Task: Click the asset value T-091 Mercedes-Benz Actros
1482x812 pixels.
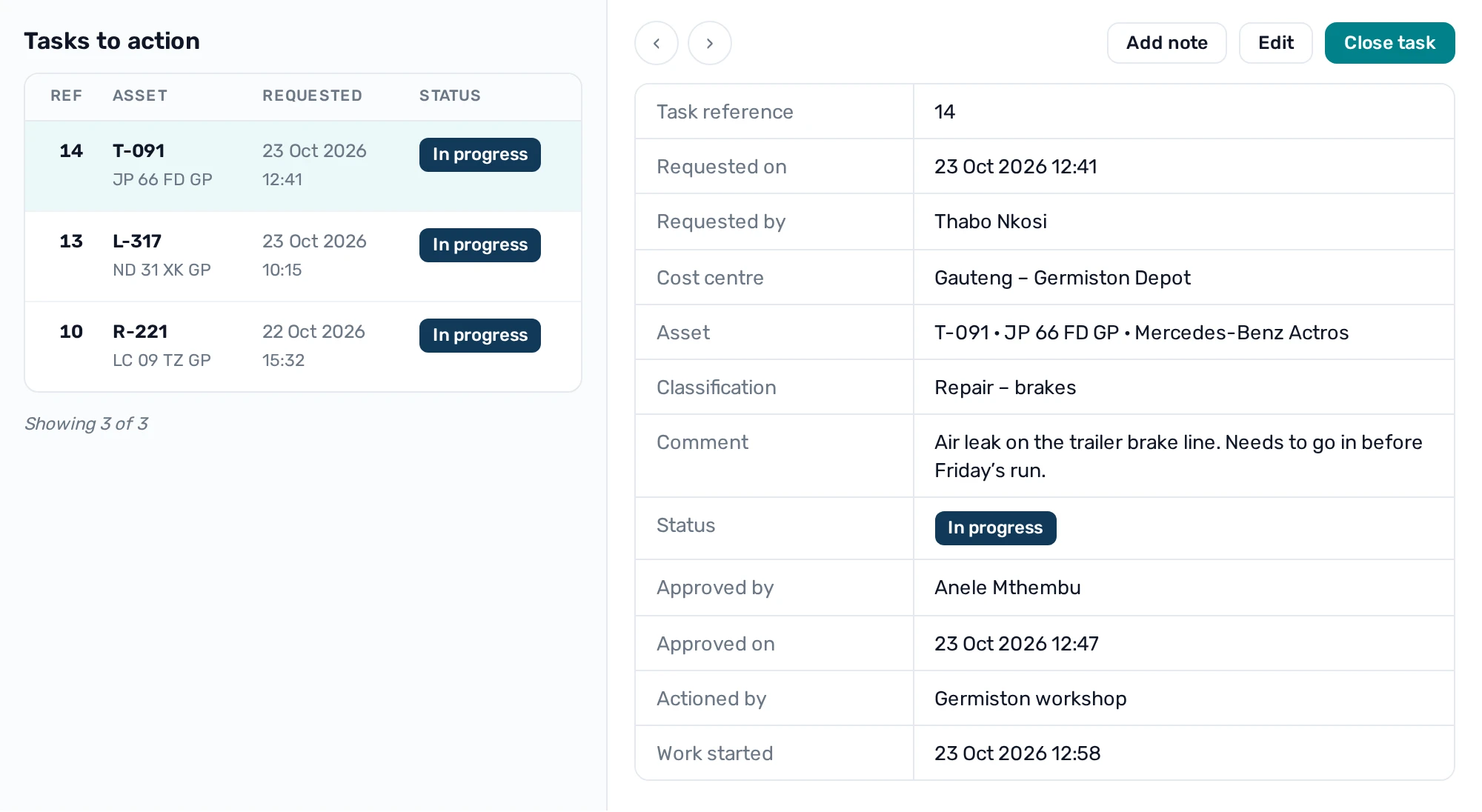Action: click(x=1141, y=333)
